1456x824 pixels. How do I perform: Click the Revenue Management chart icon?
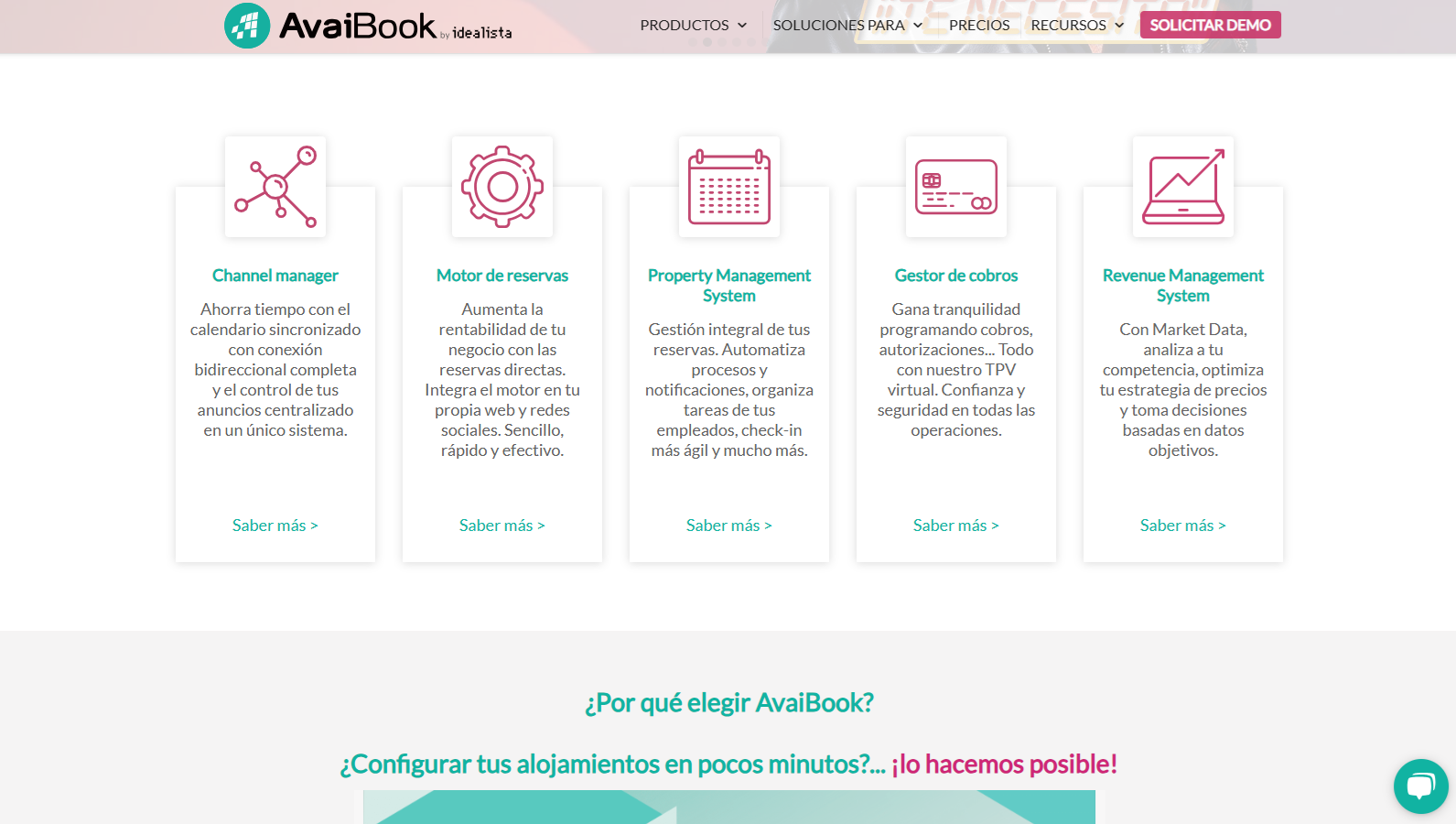tap(1183, 187)
